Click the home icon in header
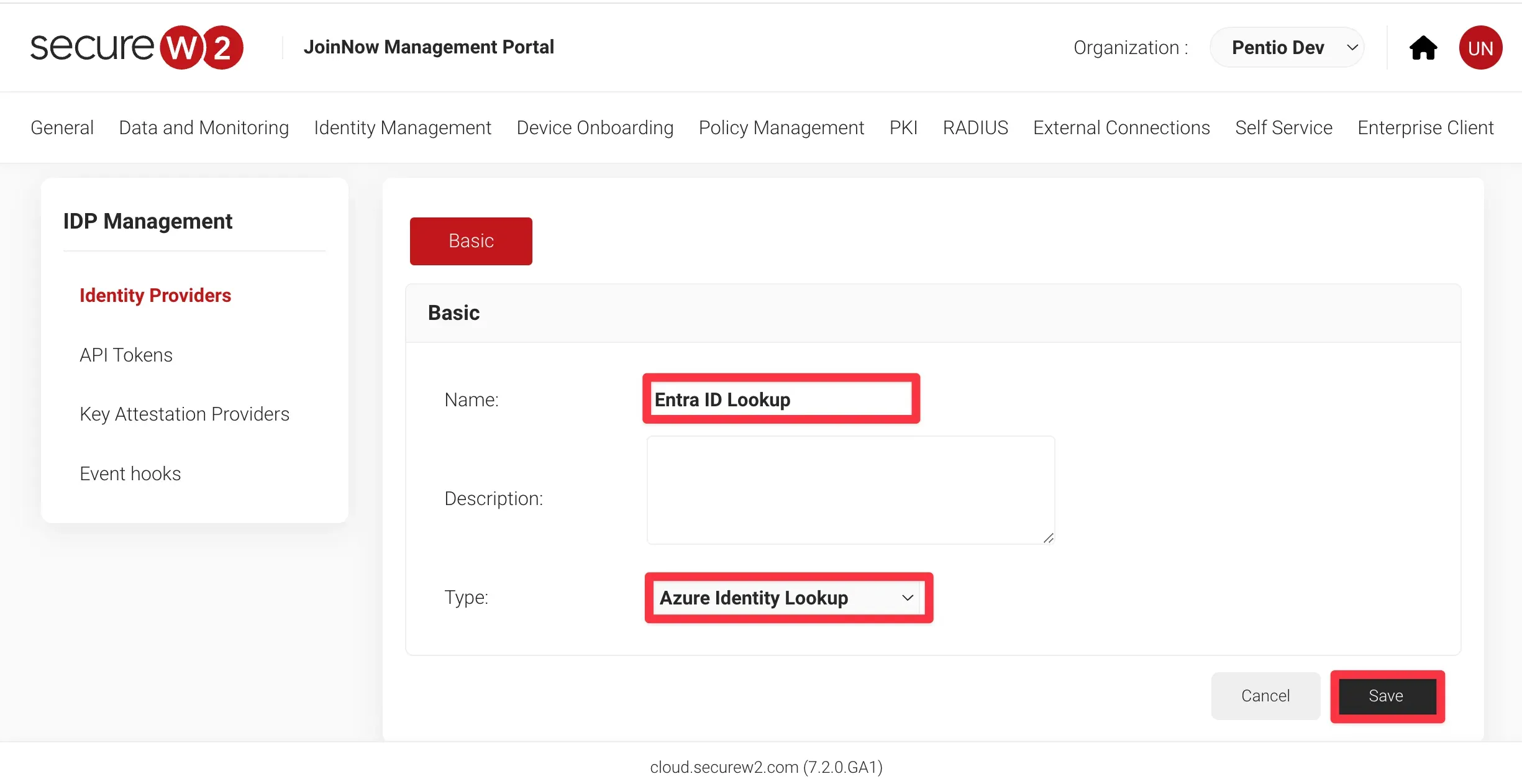The height and width of the screenshot is (784, 1522). 1423,48
